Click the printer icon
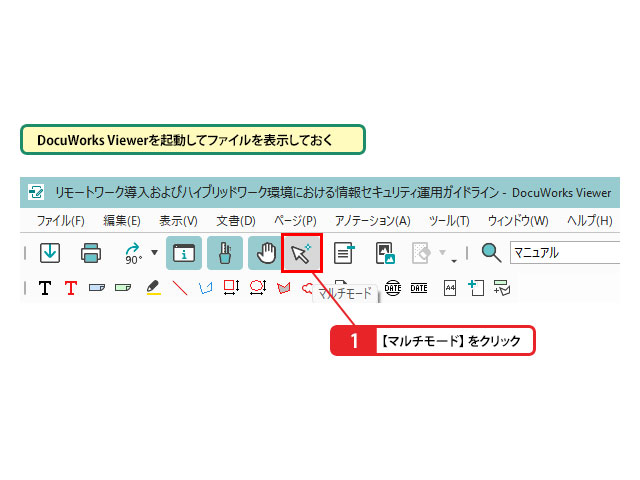The width and height of the screenshot is (640, 480). pos(91,253)
